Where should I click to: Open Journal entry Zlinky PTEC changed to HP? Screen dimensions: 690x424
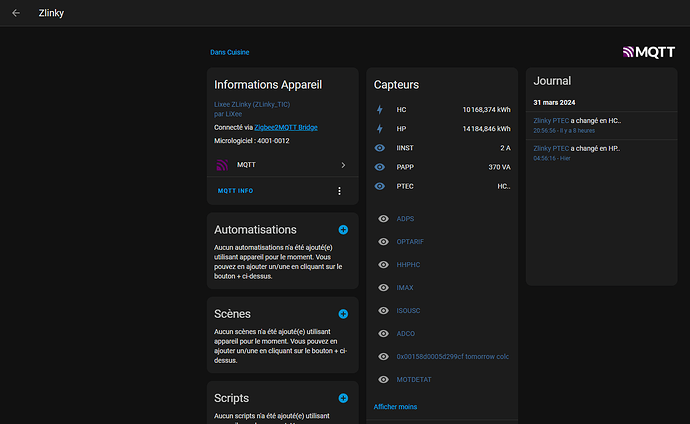point(577,148)
